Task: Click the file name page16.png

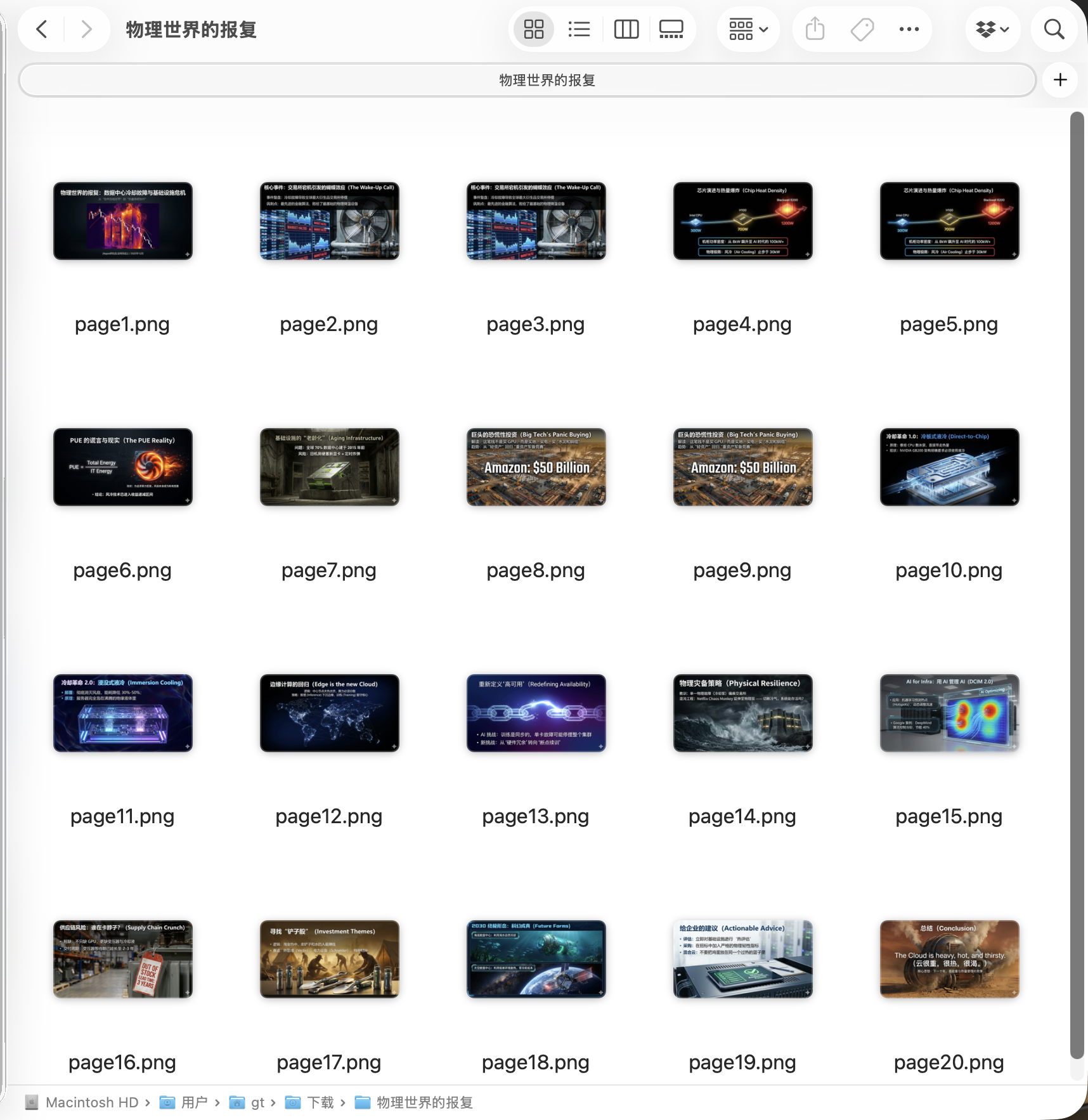Action: pyautogui.click(x=122, y=1063)
